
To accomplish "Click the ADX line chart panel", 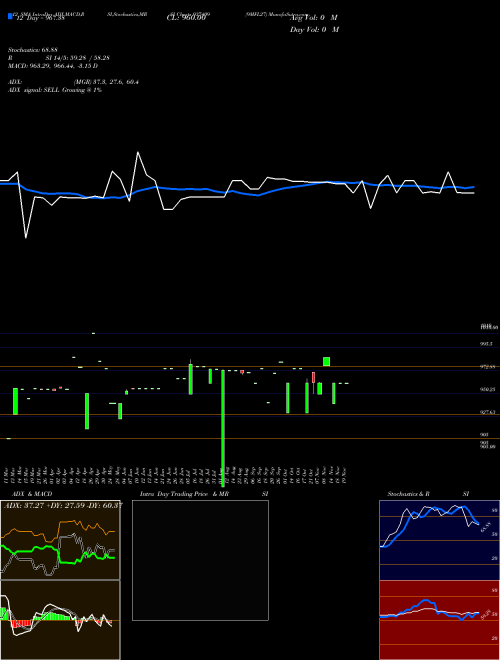I will click(60, 540).
